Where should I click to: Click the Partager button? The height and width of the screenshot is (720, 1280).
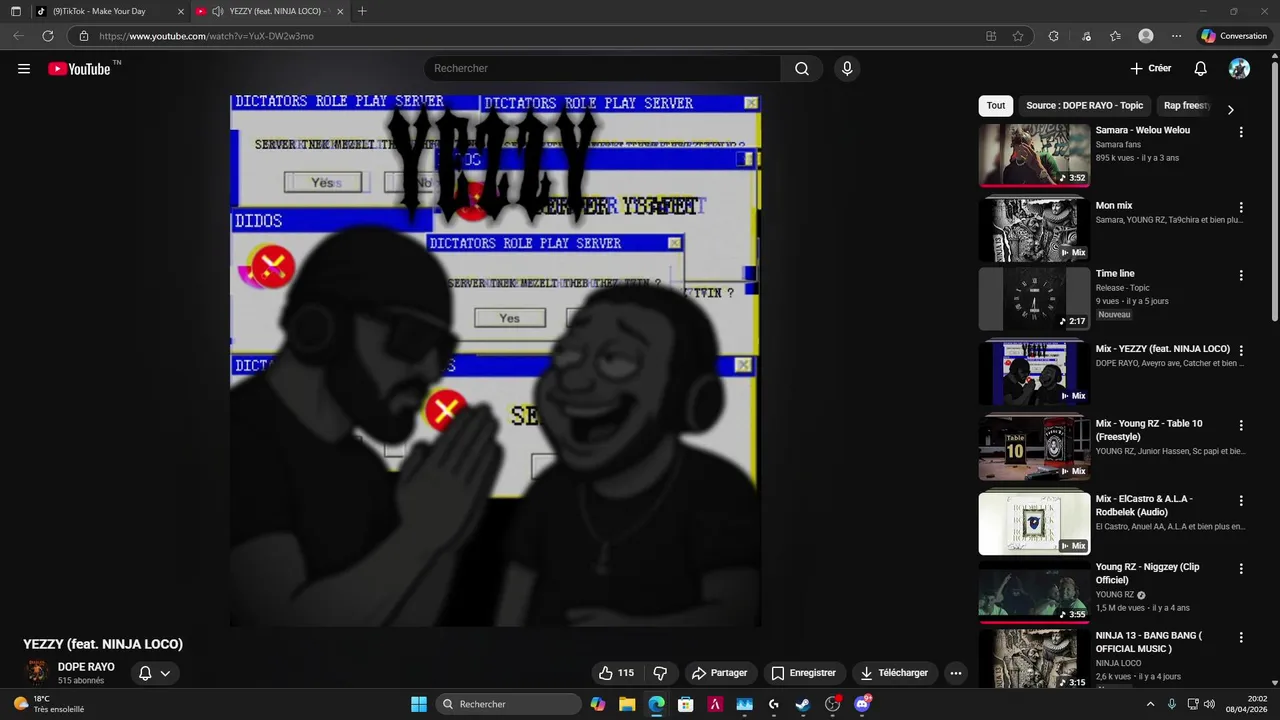coord(719,673)
